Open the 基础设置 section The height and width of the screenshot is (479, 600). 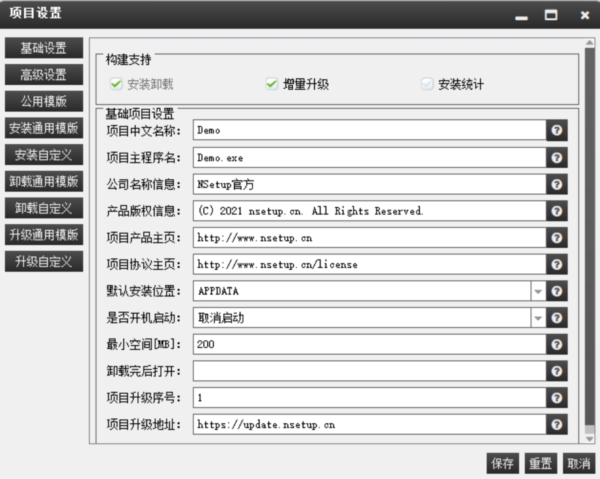[44, 48]
